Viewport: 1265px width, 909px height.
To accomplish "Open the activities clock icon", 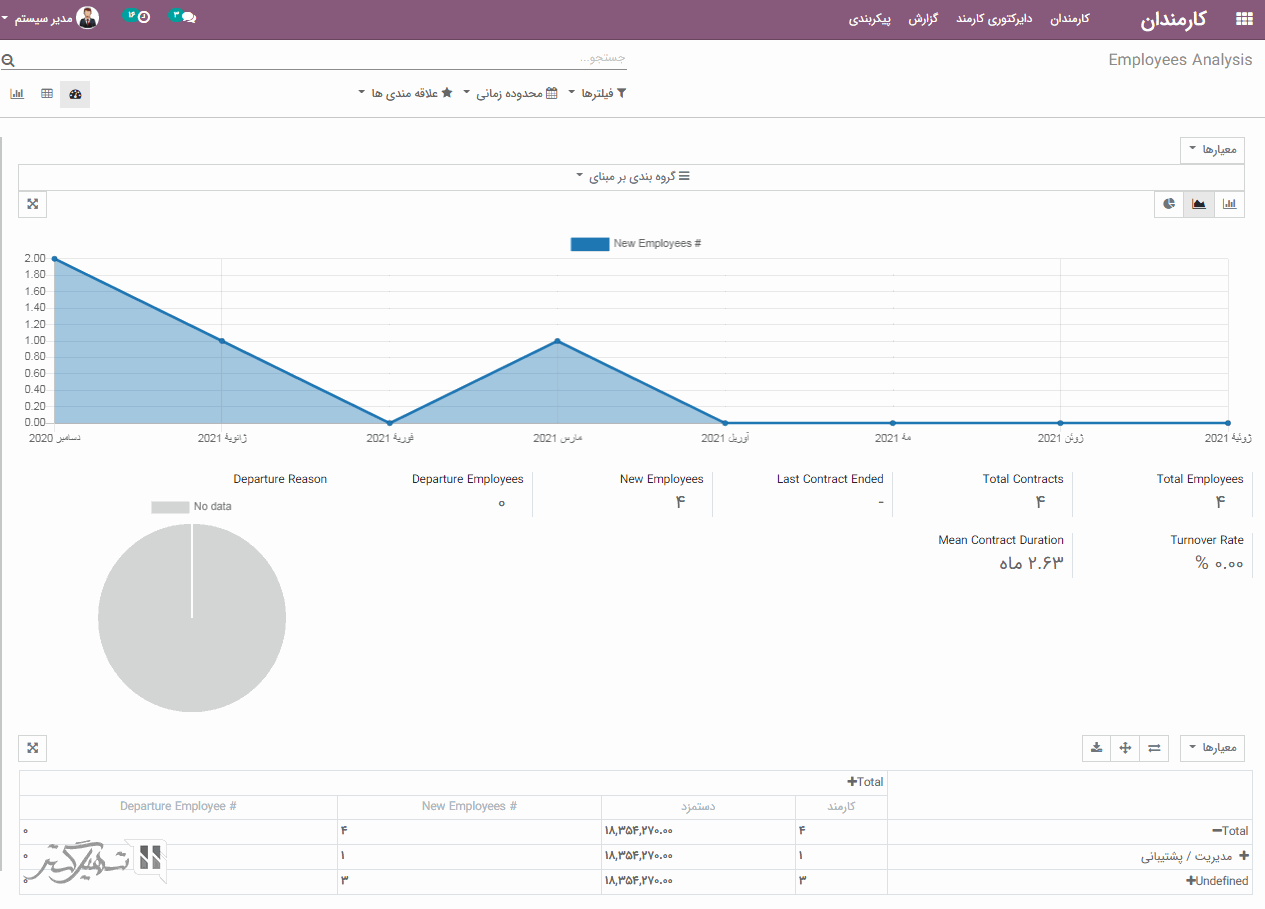I will click(x=142, y=18).
